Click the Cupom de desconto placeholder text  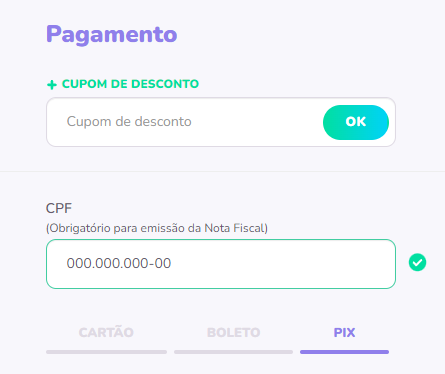pos(129,122)
